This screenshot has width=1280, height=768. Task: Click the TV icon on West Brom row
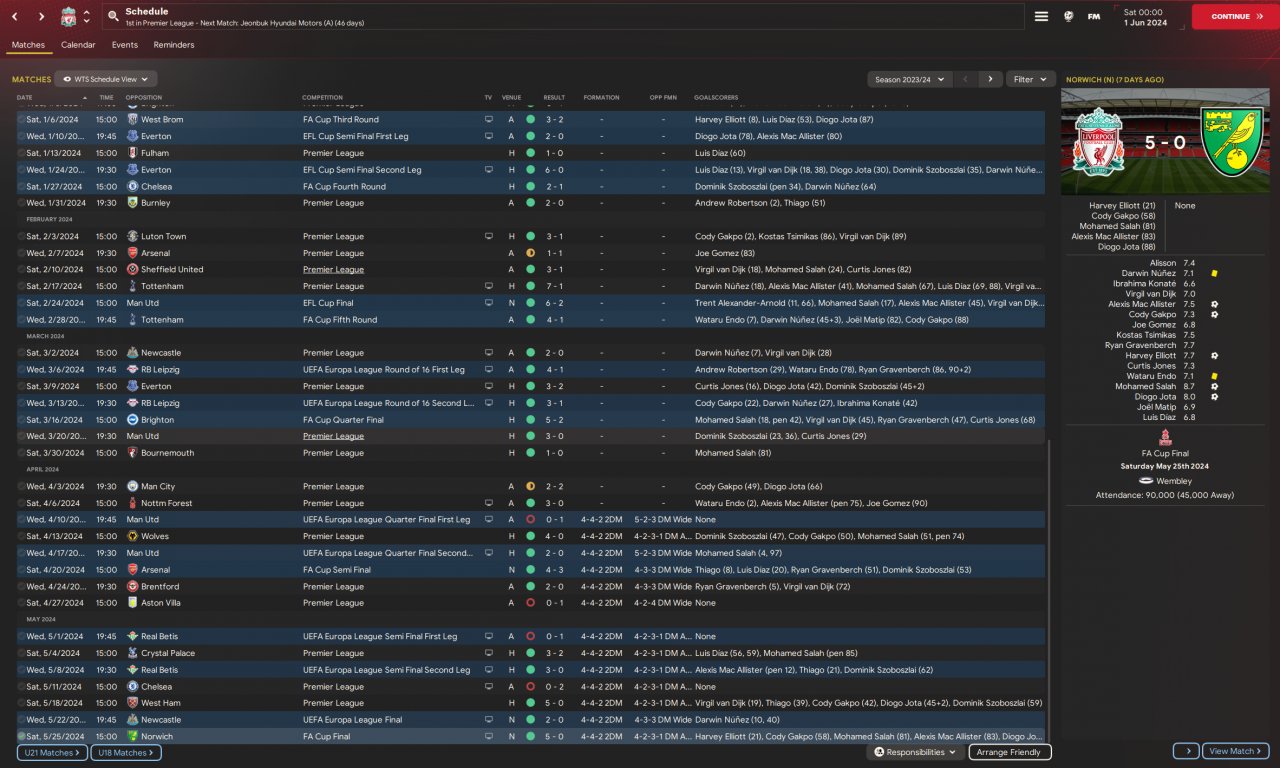coord(488,120)
